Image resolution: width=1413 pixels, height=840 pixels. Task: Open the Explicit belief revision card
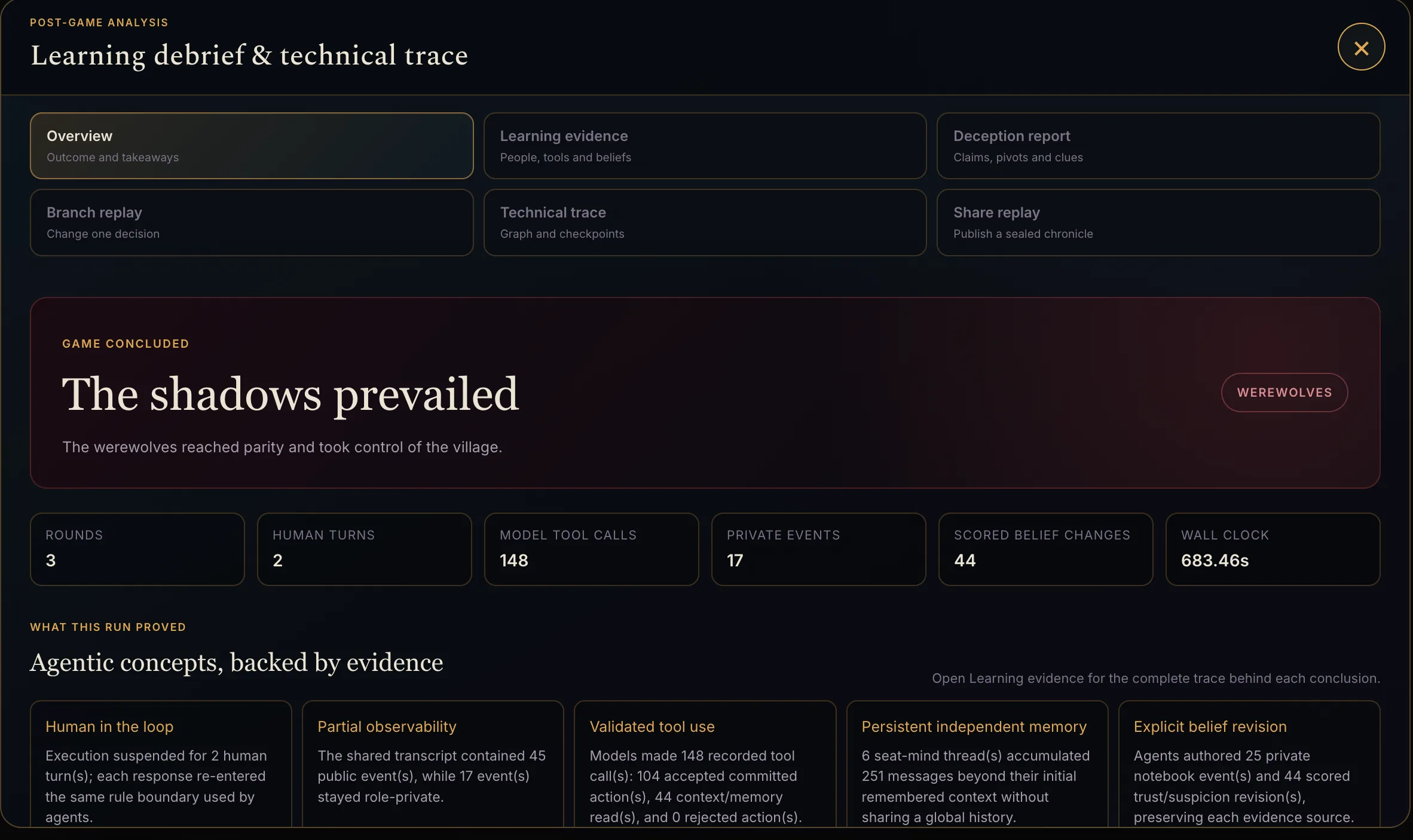coord(1249,765)
